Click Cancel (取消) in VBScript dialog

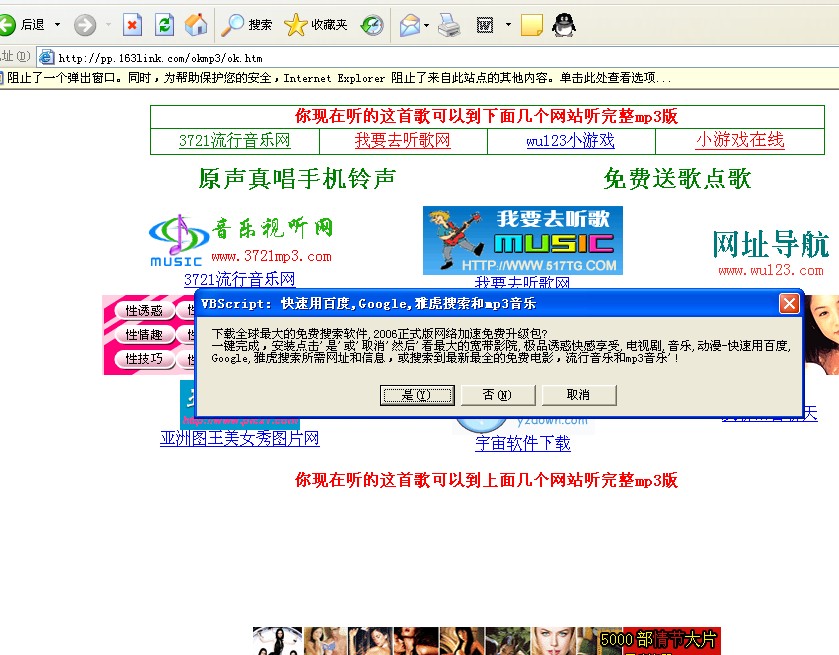click(x=578, y=395)
